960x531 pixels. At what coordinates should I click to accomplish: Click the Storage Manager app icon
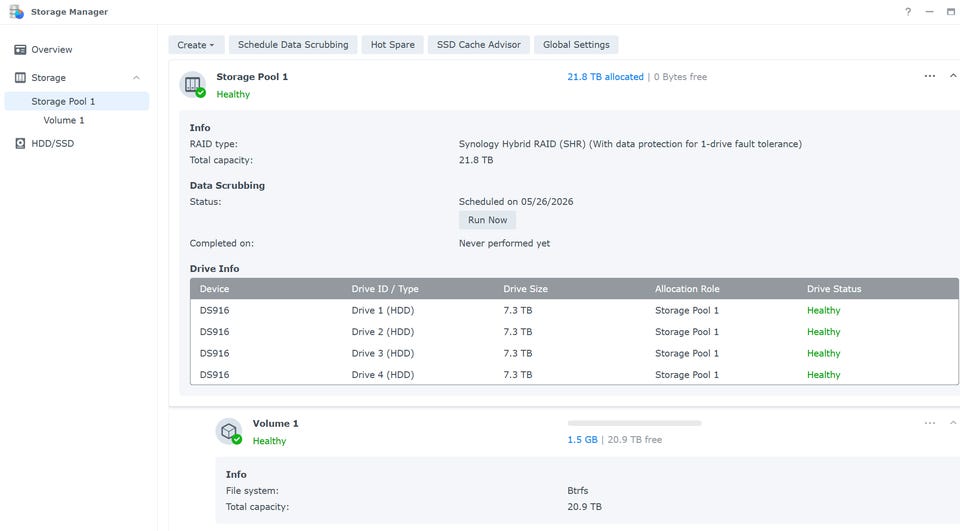(x=16, y=12)
